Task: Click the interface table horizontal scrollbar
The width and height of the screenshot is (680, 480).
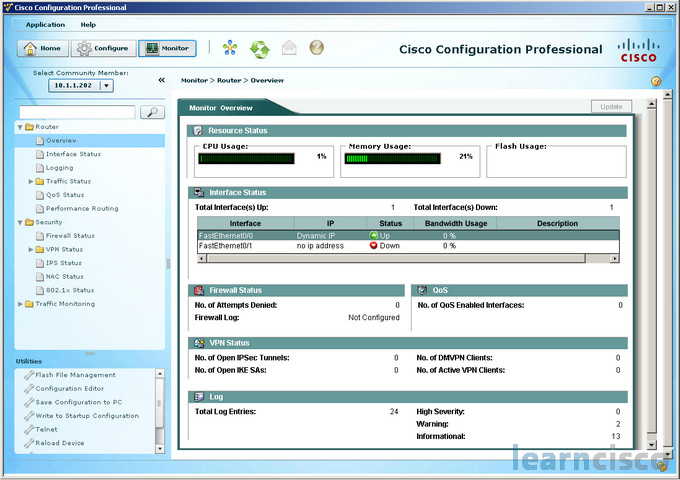Action: click(396, 258)
